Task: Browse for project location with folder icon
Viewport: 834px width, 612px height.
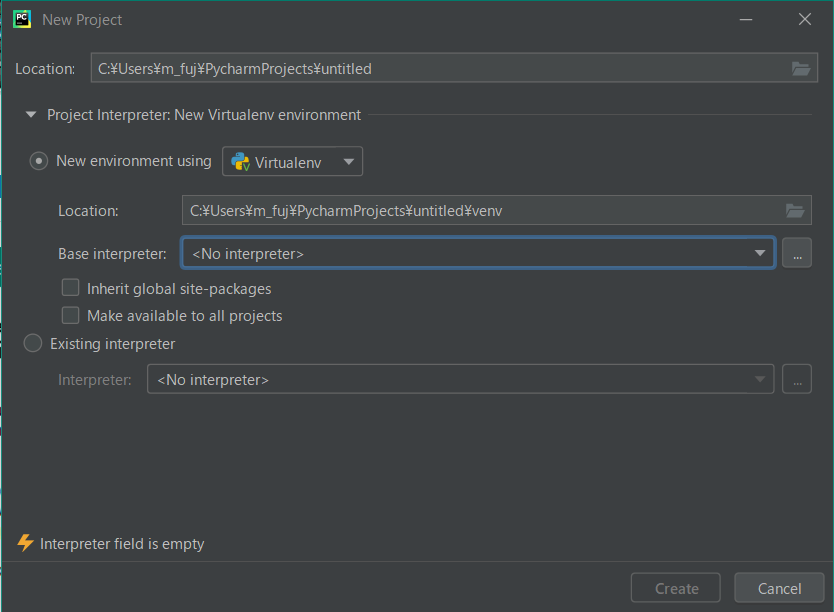Action: [800, 69]
